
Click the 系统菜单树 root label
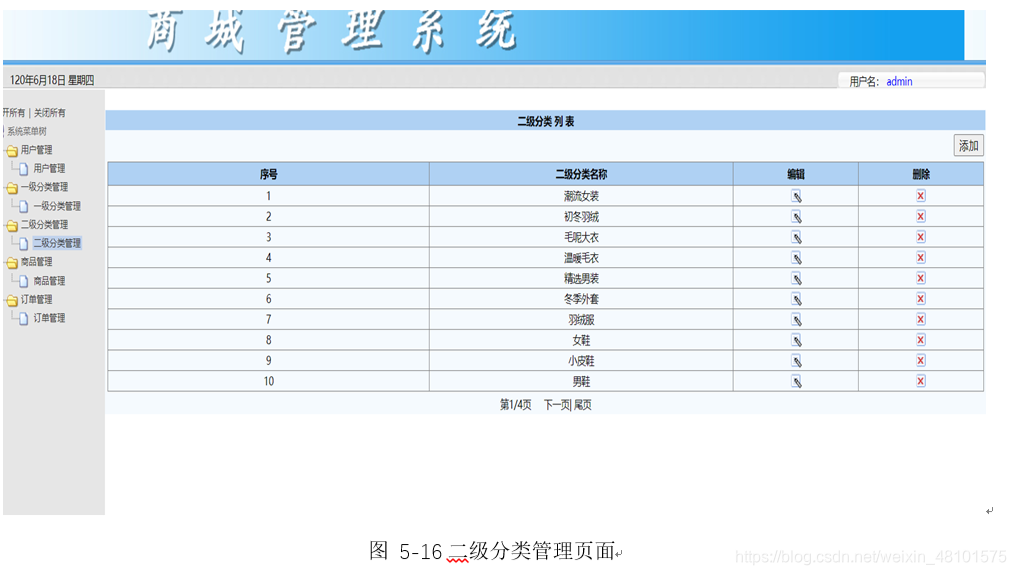[27, 132]
